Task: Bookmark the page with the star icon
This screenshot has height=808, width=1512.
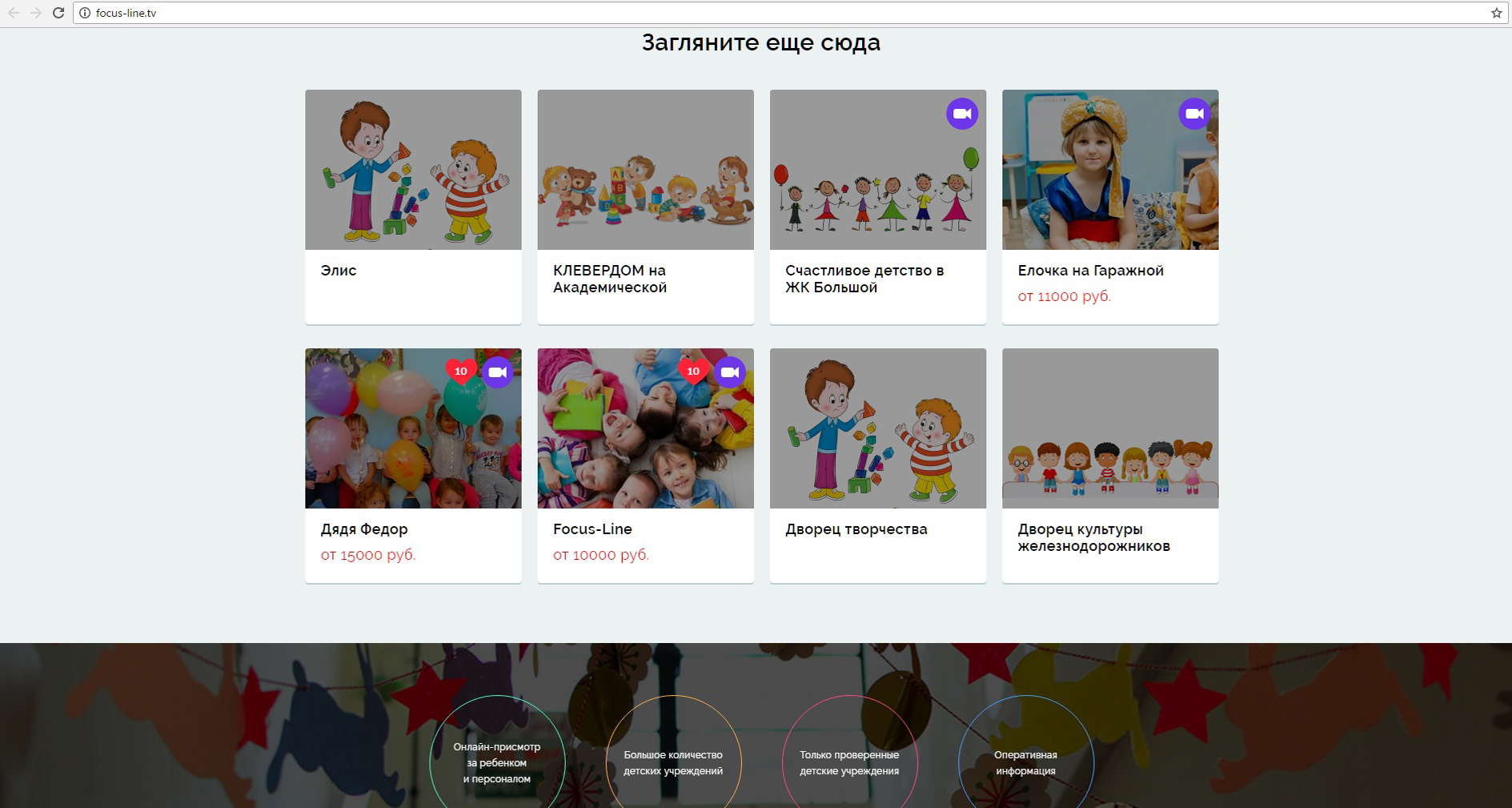Action: pyautogui.click(x=1496, y=13)
